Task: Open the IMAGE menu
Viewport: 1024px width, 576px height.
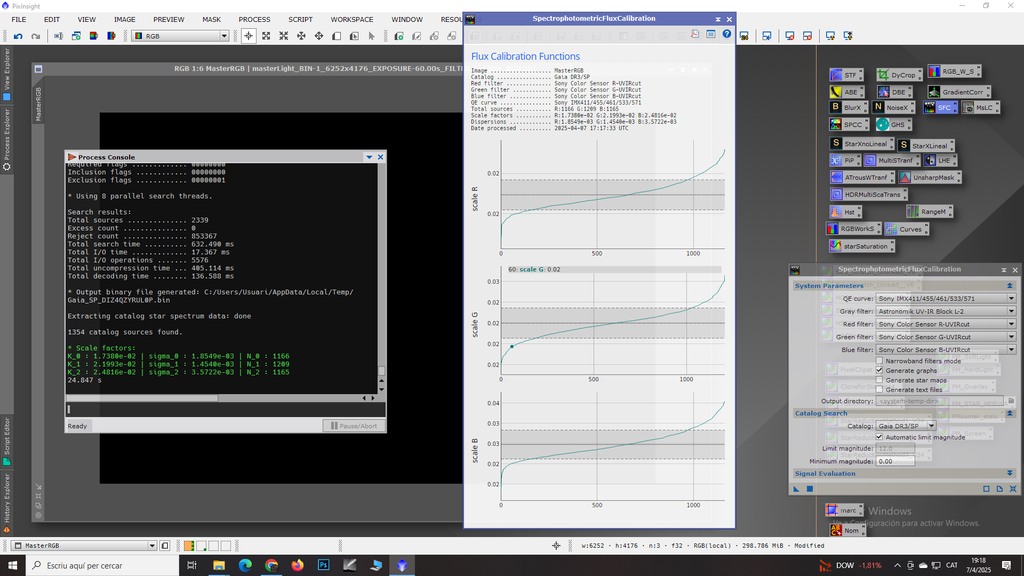Action: point(125,20)
